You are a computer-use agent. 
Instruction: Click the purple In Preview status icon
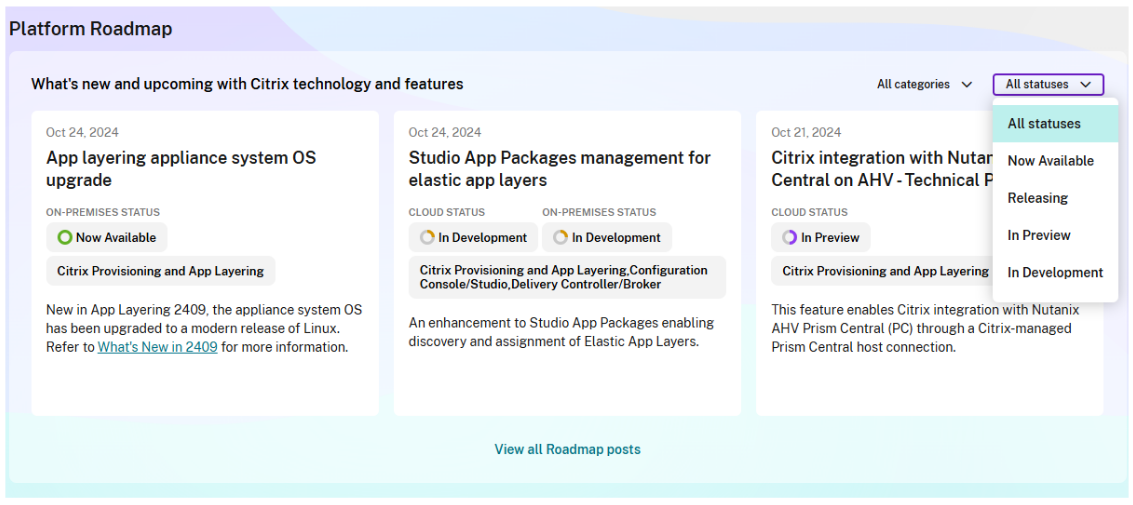pos(790,238)
